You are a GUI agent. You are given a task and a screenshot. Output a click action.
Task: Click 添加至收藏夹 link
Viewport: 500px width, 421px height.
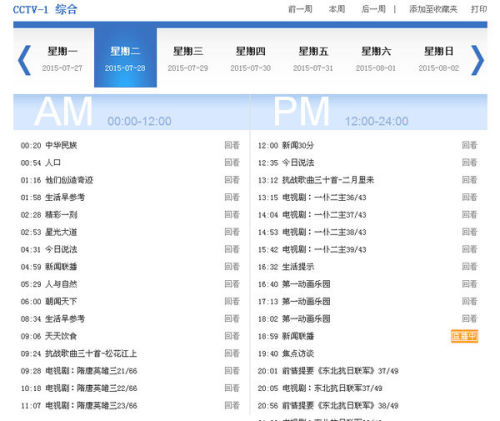coord(433,9)
